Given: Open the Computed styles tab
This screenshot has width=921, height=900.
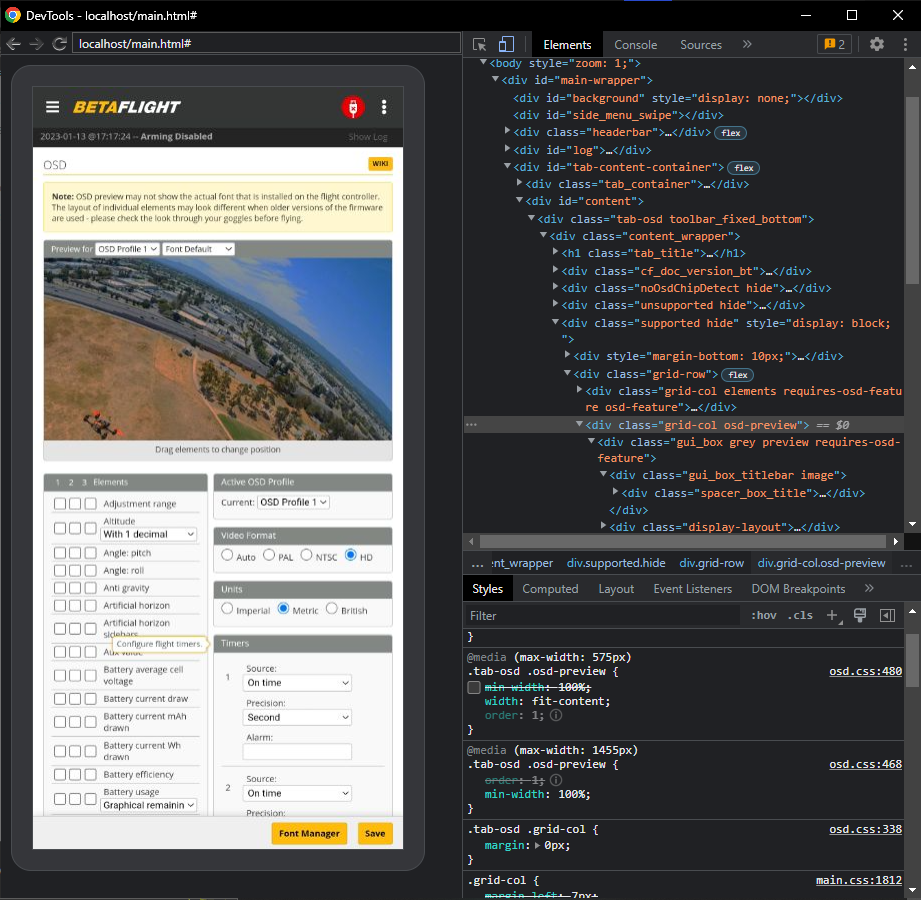Looking at the screenshot, I should pos(550,589).
